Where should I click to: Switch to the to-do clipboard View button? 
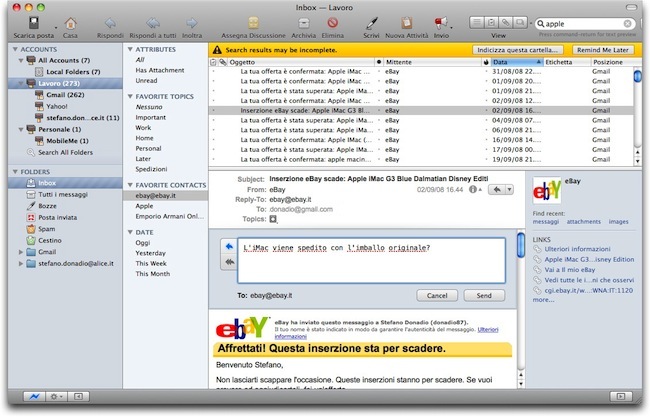(491, 23)
